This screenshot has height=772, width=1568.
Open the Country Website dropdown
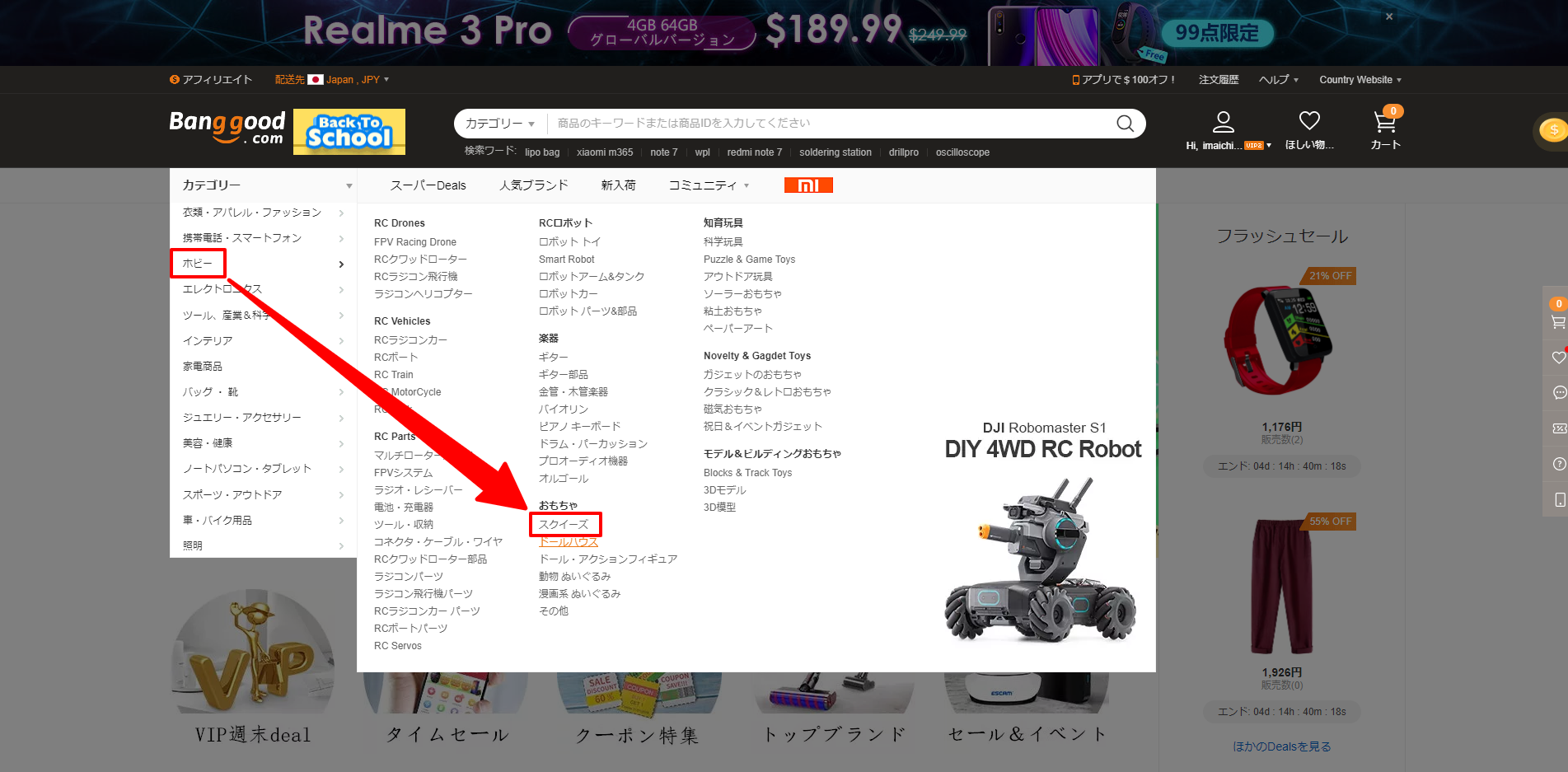pos(1360,80)
